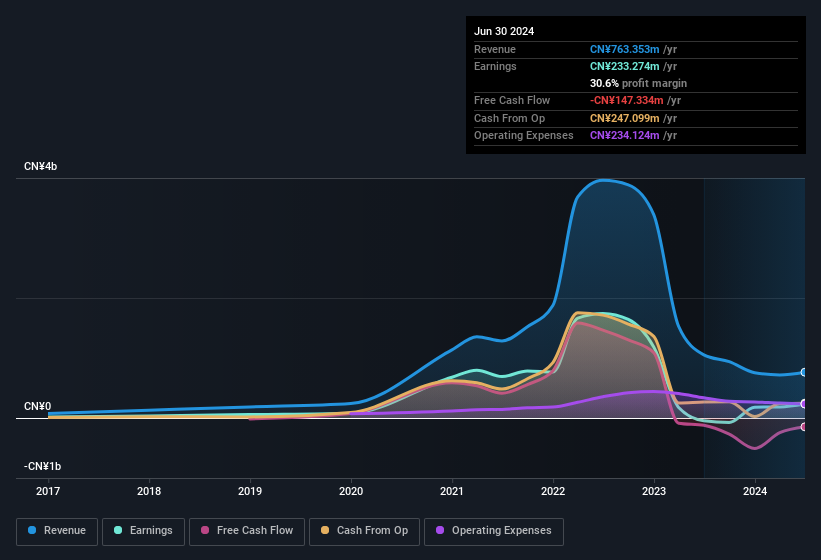Click the Earnings value CN¥233.274m
821x560 pixels.
coord(624,66)
